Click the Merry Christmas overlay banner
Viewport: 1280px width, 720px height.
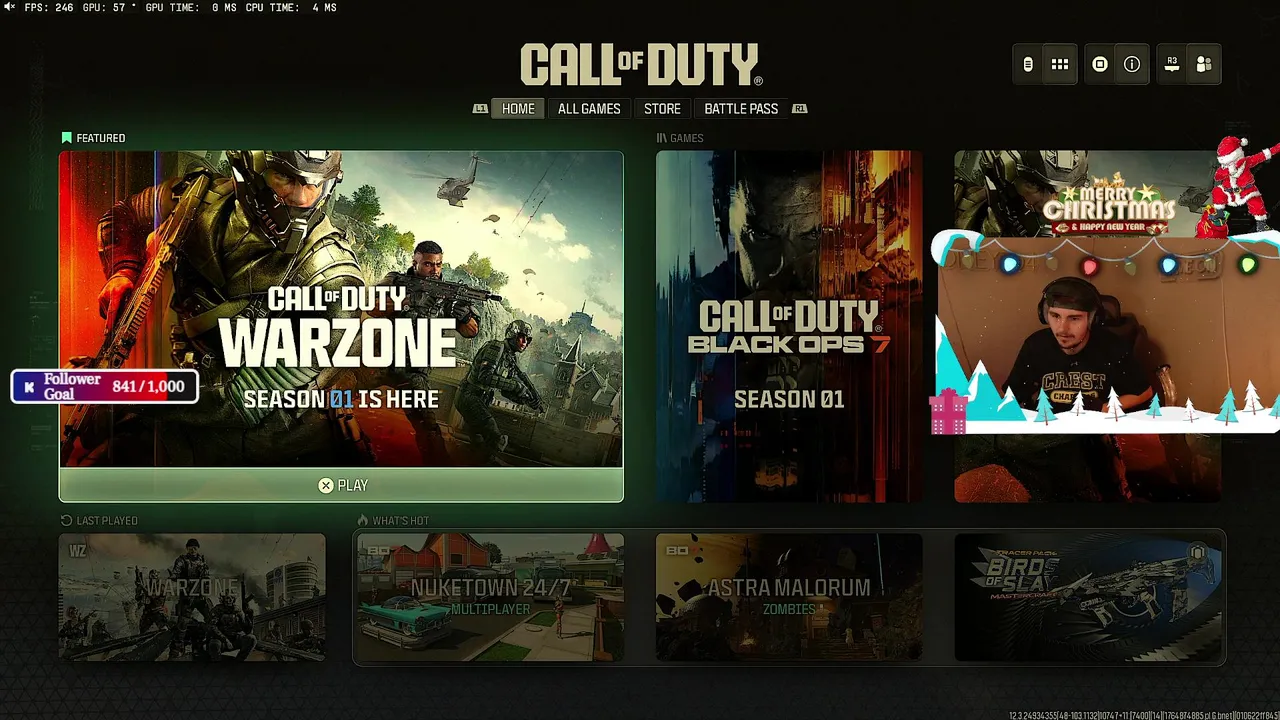1108,206
